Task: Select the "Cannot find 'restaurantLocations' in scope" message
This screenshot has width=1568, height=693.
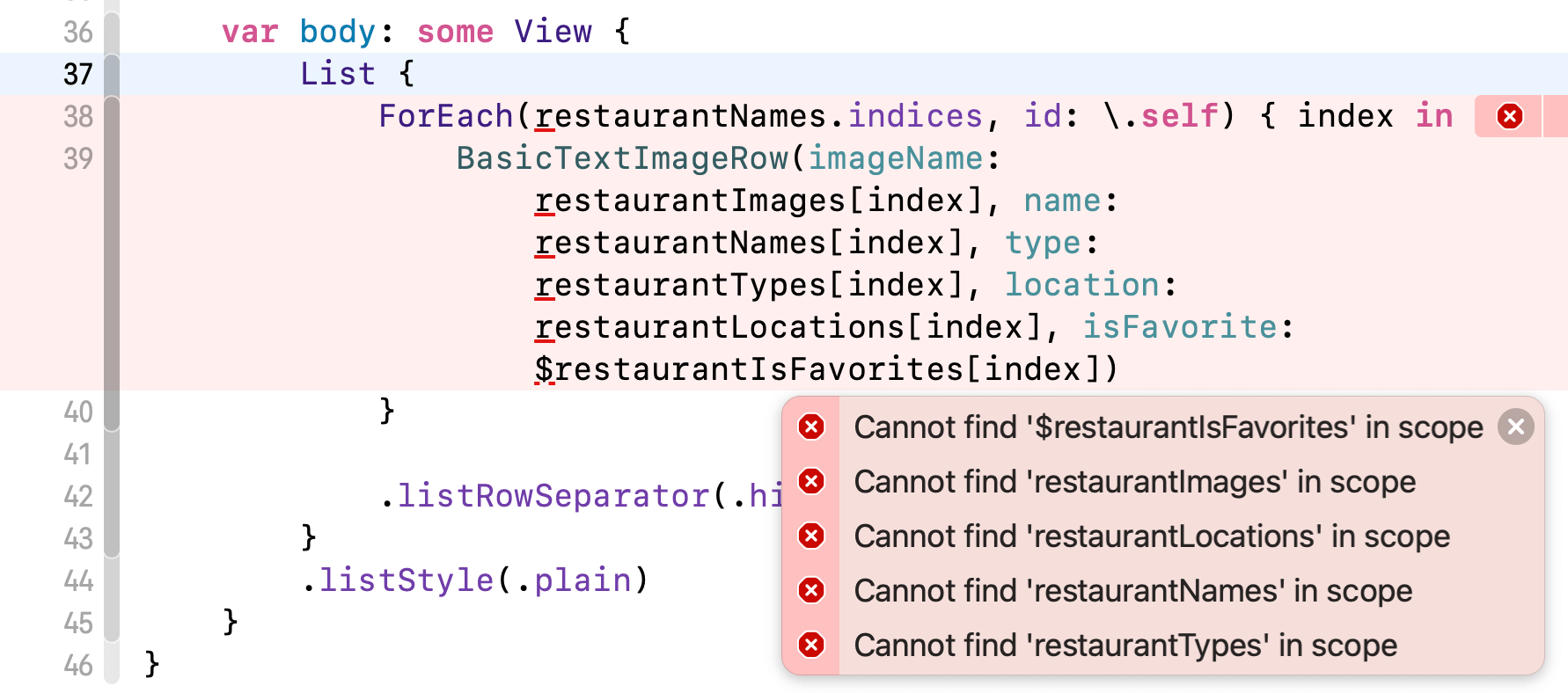Action: [x=1151, y=536]
